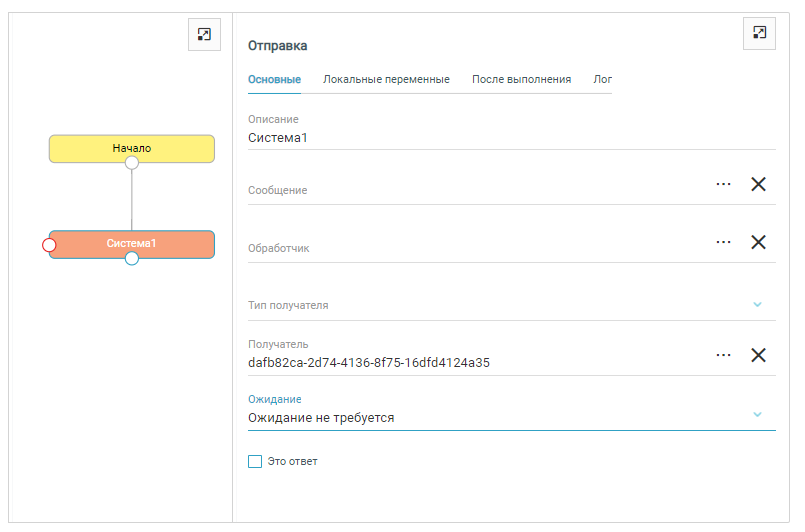The width and height of the screenshot is (805, 532).
Task: Open the Локальные переменные tab
Action: [x=386, y=80]
